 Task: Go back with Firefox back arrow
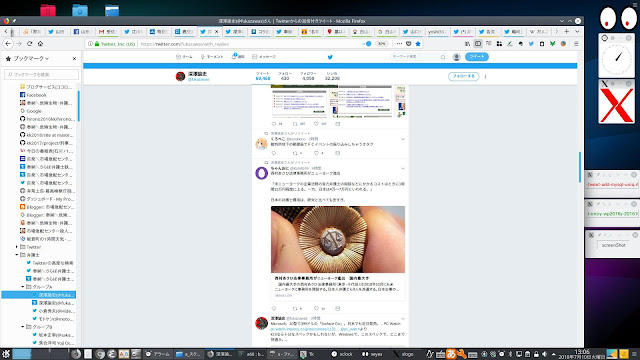click(8, 44)
